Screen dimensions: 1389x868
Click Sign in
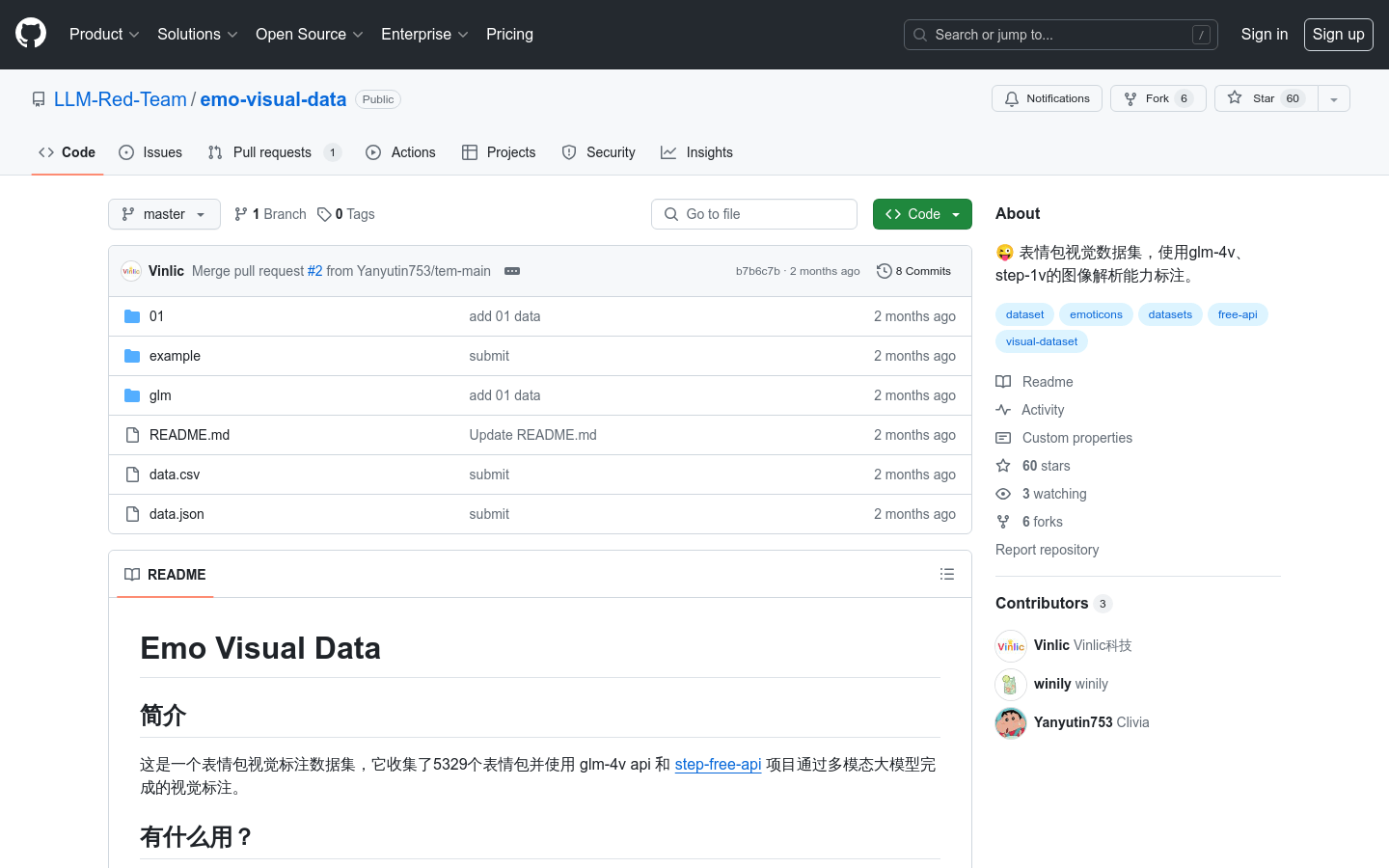coord(1264,34)
